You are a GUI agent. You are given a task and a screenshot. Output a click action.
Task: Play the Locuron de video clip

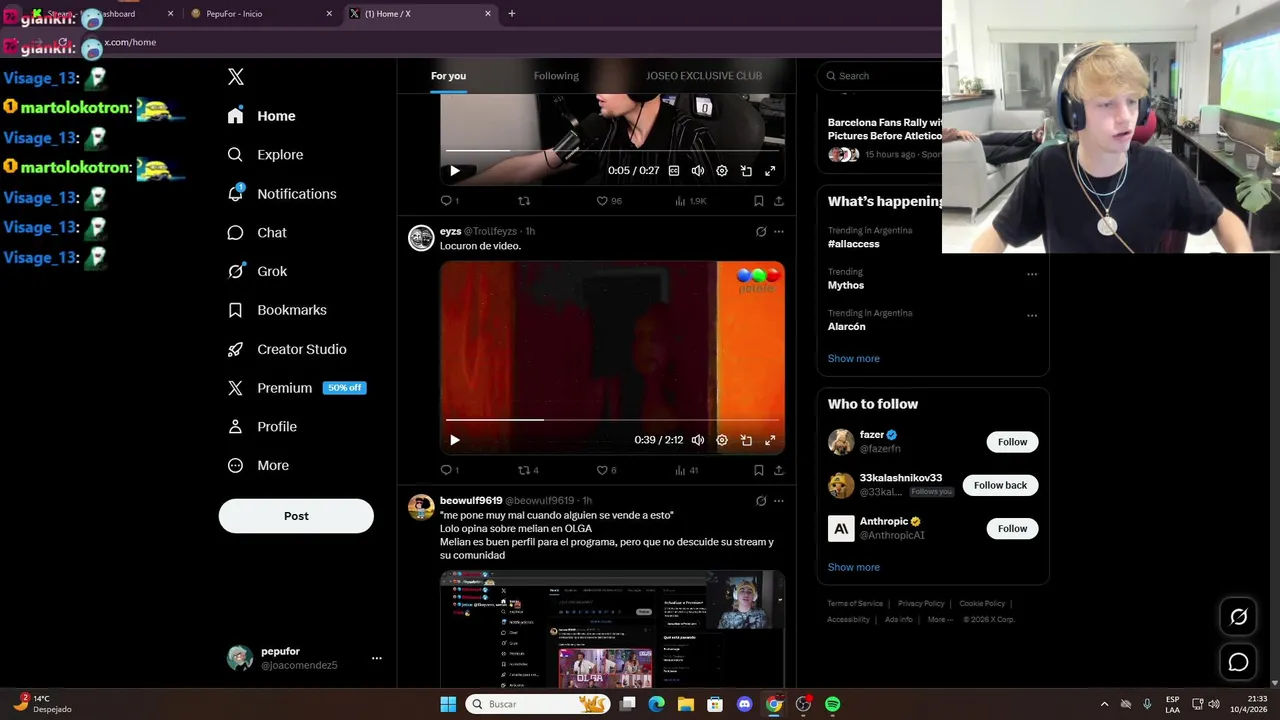coord(455,440)
